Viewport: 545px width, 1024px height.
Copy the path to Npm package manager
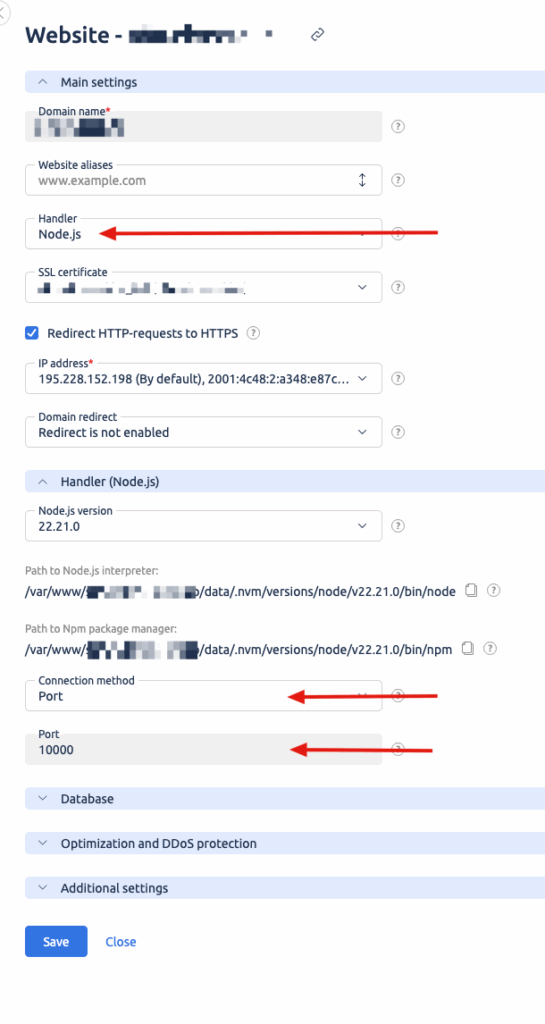(x=467, y=648)
